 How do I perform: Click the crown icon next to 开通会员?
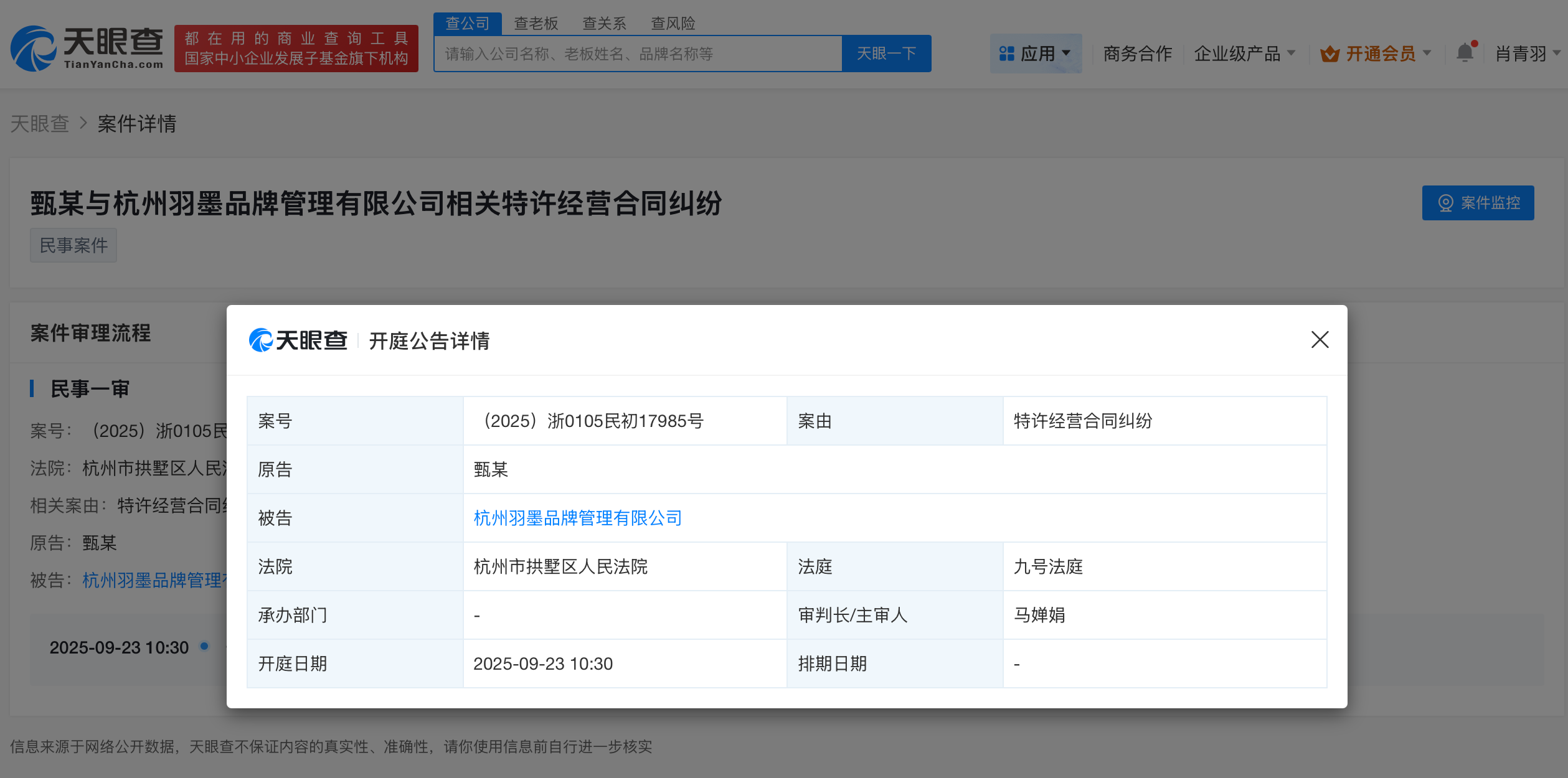click(1329, 53)
